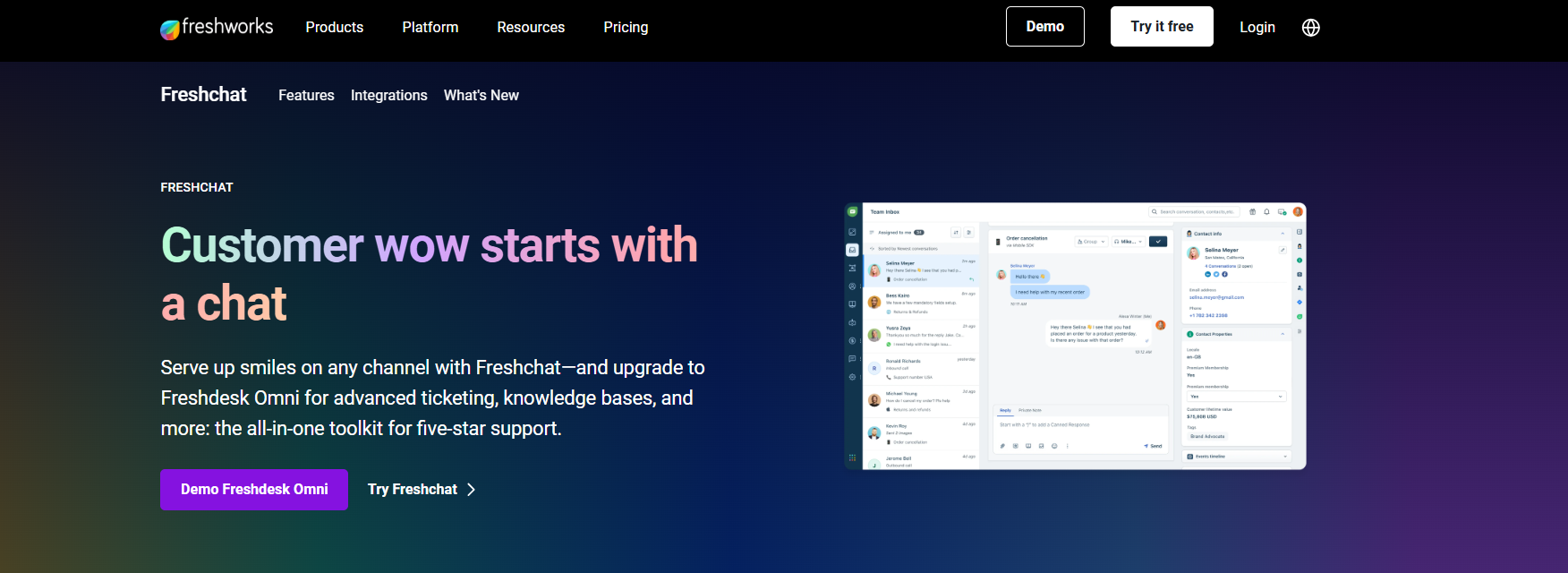The image size is (1568, 573).
Task: Click the small FRESHCHAT label above heading
Action: coord(197,187)
